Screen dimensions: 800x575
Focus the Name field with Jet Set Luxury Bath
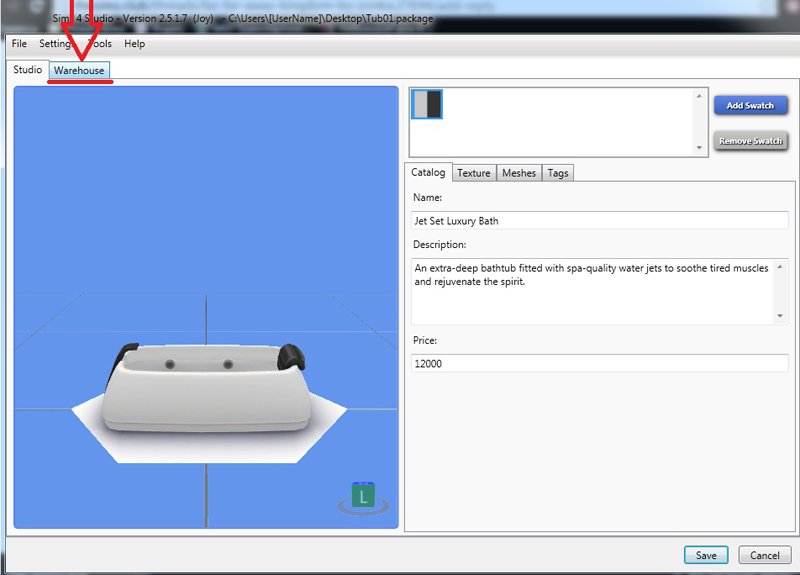[x=600, y=220]
